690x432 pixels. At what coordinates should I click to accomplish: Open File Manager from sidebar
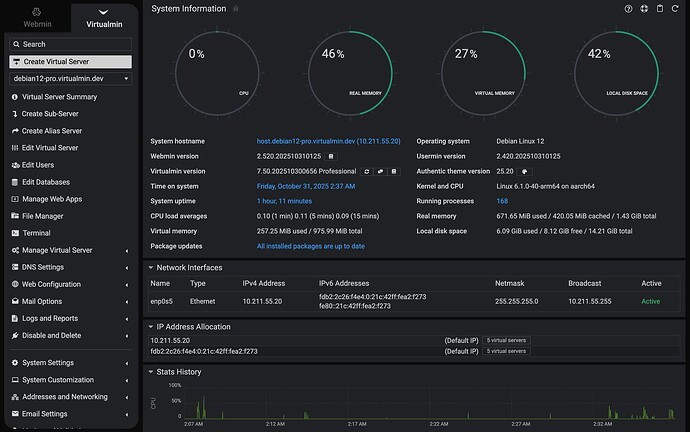(x=42, y=215)
